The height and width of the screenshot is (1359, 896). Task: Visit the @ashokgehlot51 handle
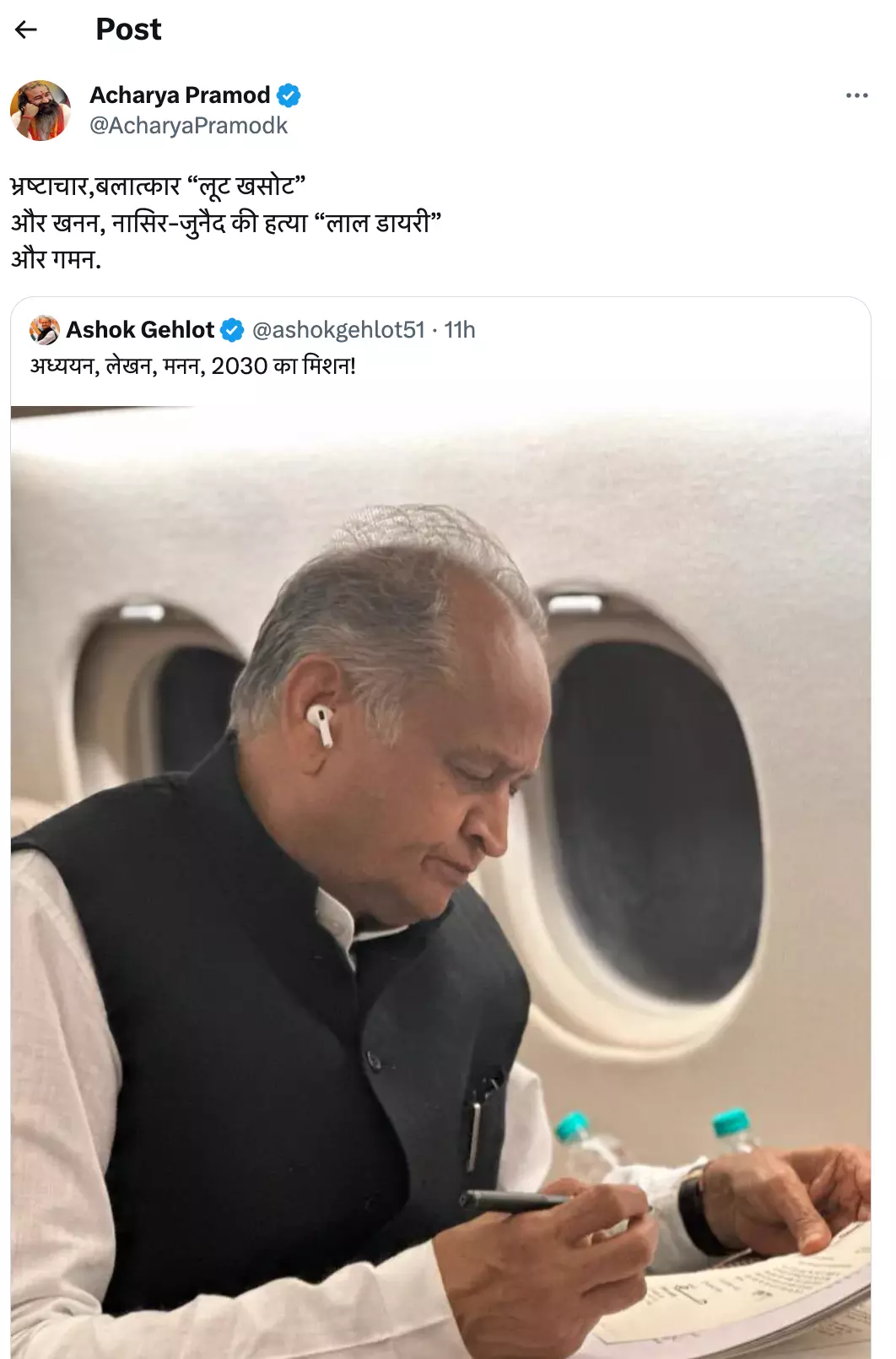pos(338,330)
